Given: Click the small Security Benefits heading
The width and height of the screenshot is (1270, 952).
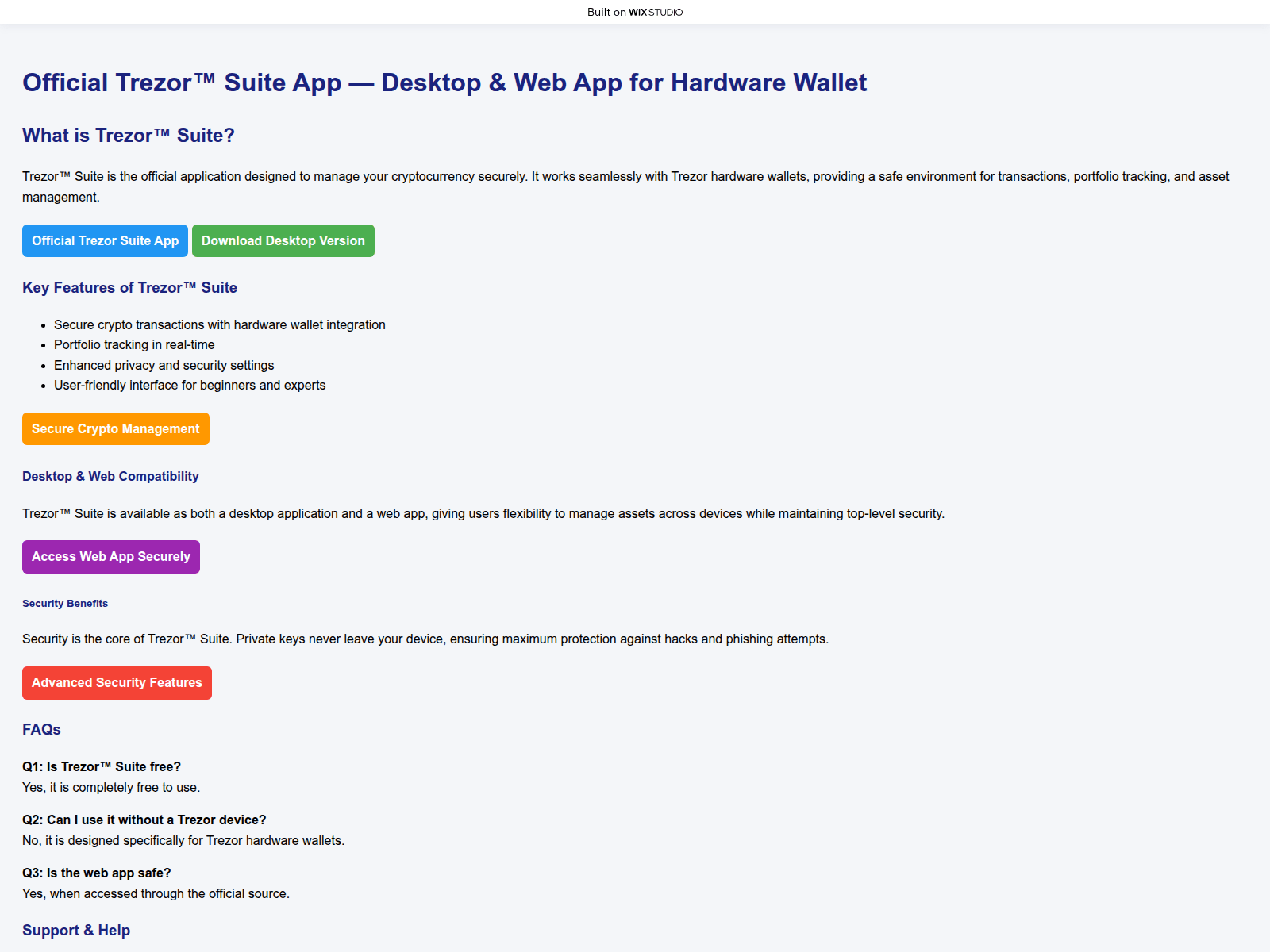Looking at the screenshot, I should point(65,604).
